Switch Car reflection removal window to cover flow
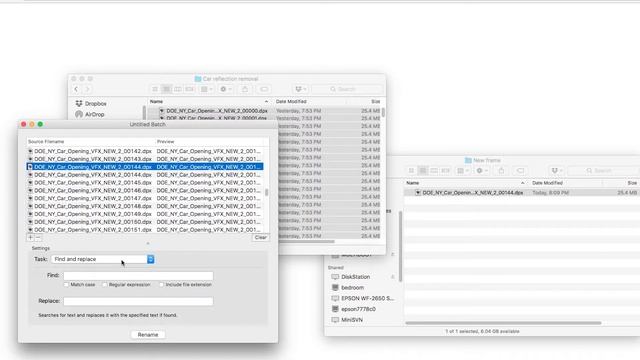 [189, 89]
